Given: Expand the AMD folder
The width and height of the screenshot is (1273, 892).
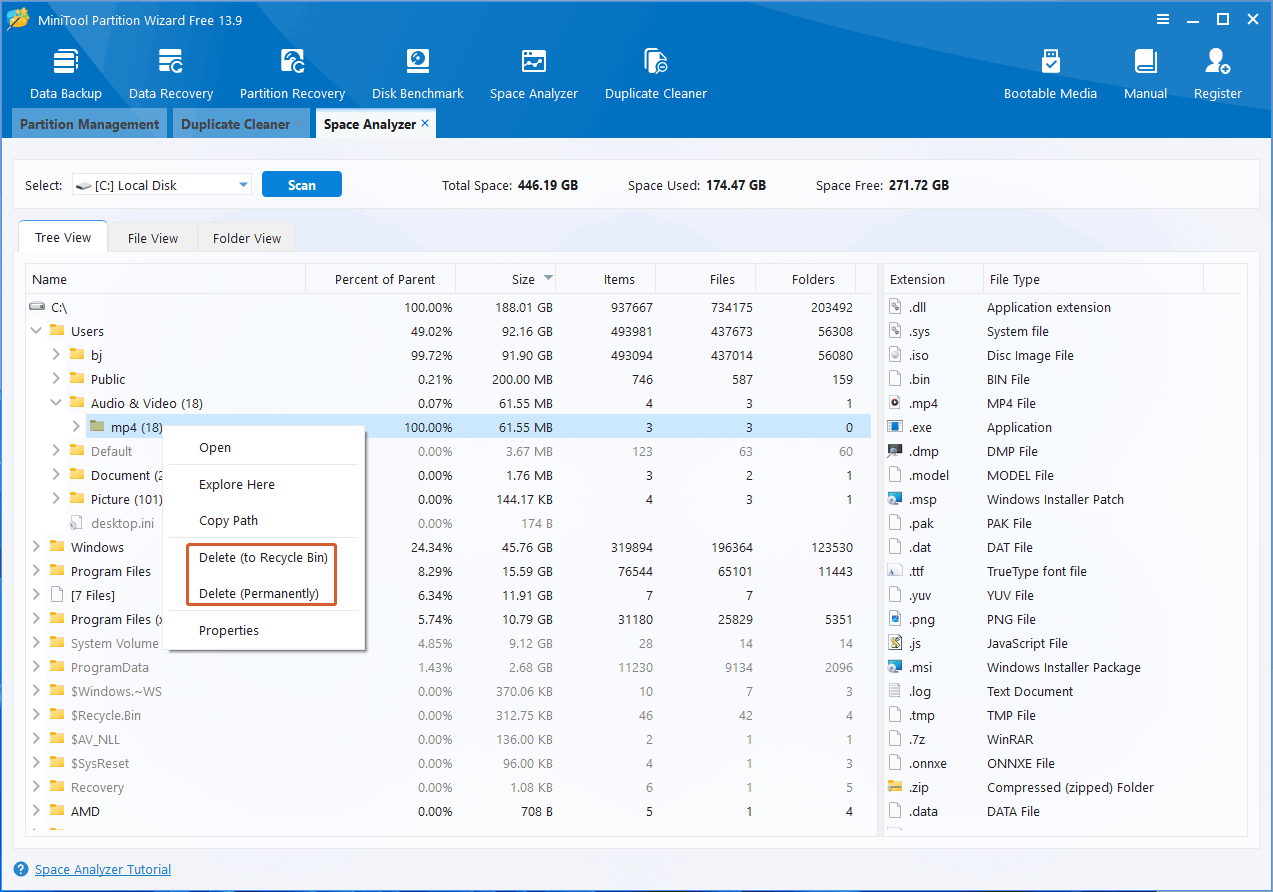Looking at the screenshot, I should [x=37, y=811].
